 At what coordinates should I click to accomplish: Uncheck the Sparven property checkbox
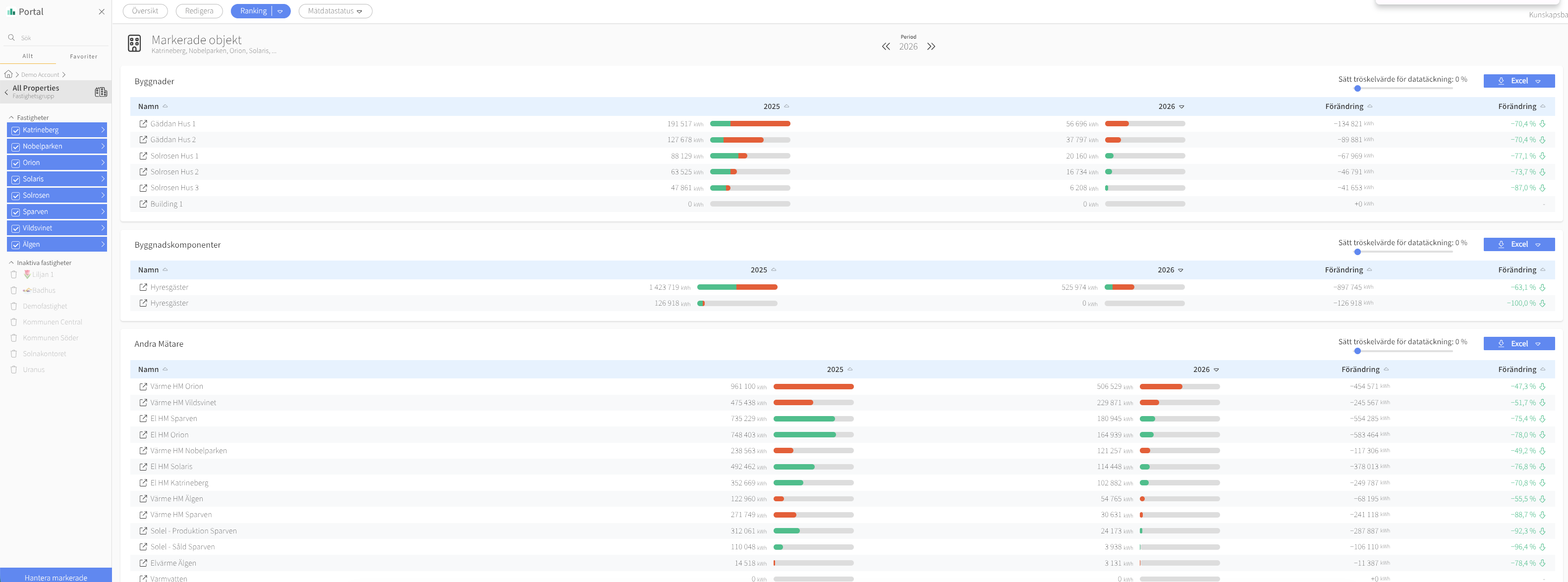point(16,212)
